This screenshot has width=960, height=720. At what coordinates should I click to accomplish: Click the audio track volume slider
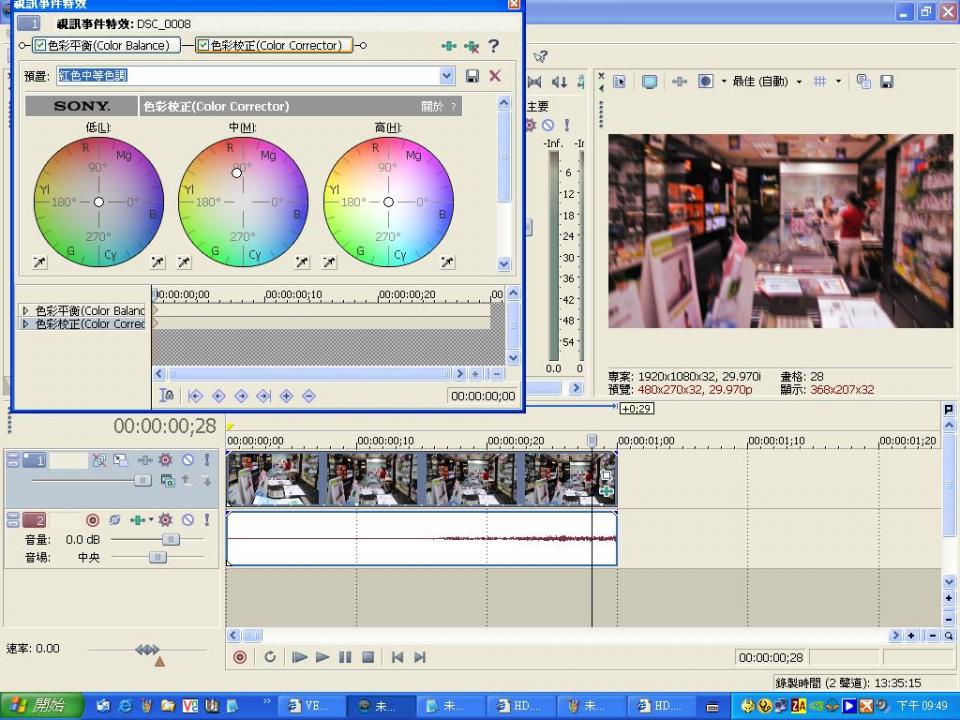pos(170,539)
